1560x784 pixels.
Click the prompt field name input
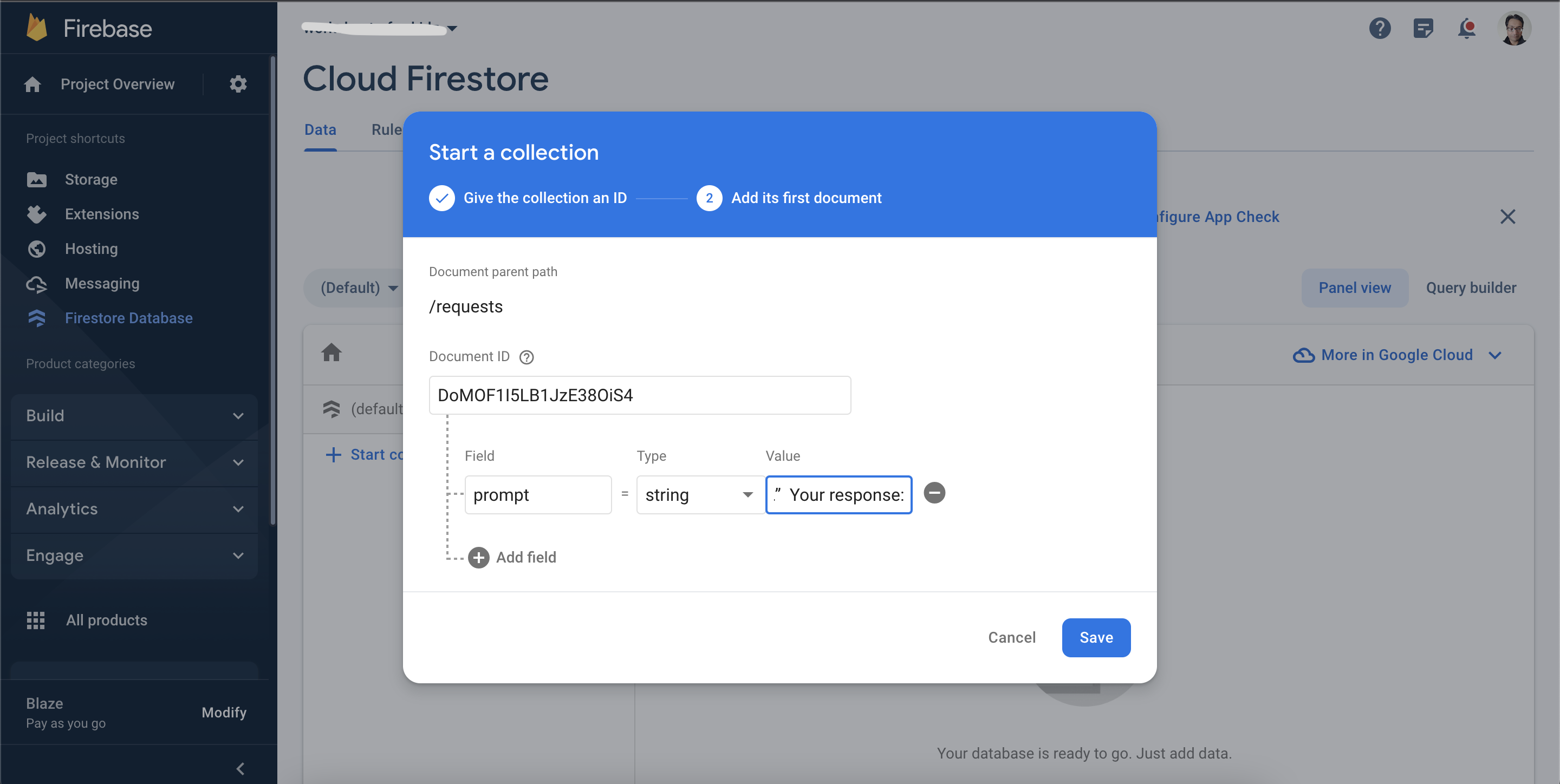click(x=538, y=495)
